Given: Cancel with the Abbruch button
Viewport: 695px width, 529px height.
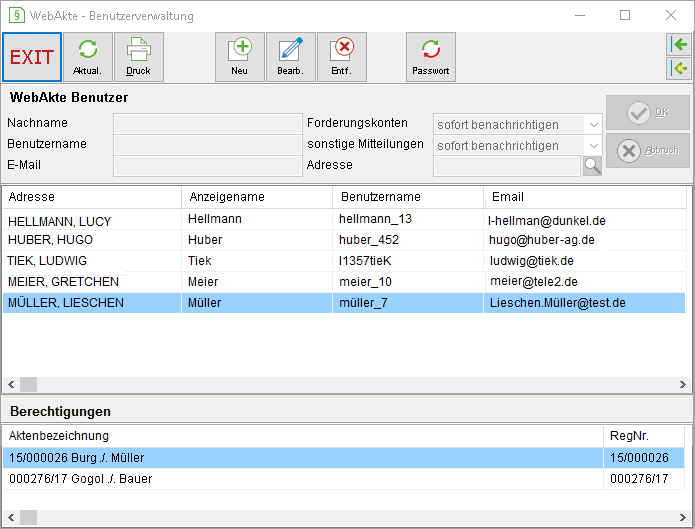Looking at the screenshot, I should (648, 151).
